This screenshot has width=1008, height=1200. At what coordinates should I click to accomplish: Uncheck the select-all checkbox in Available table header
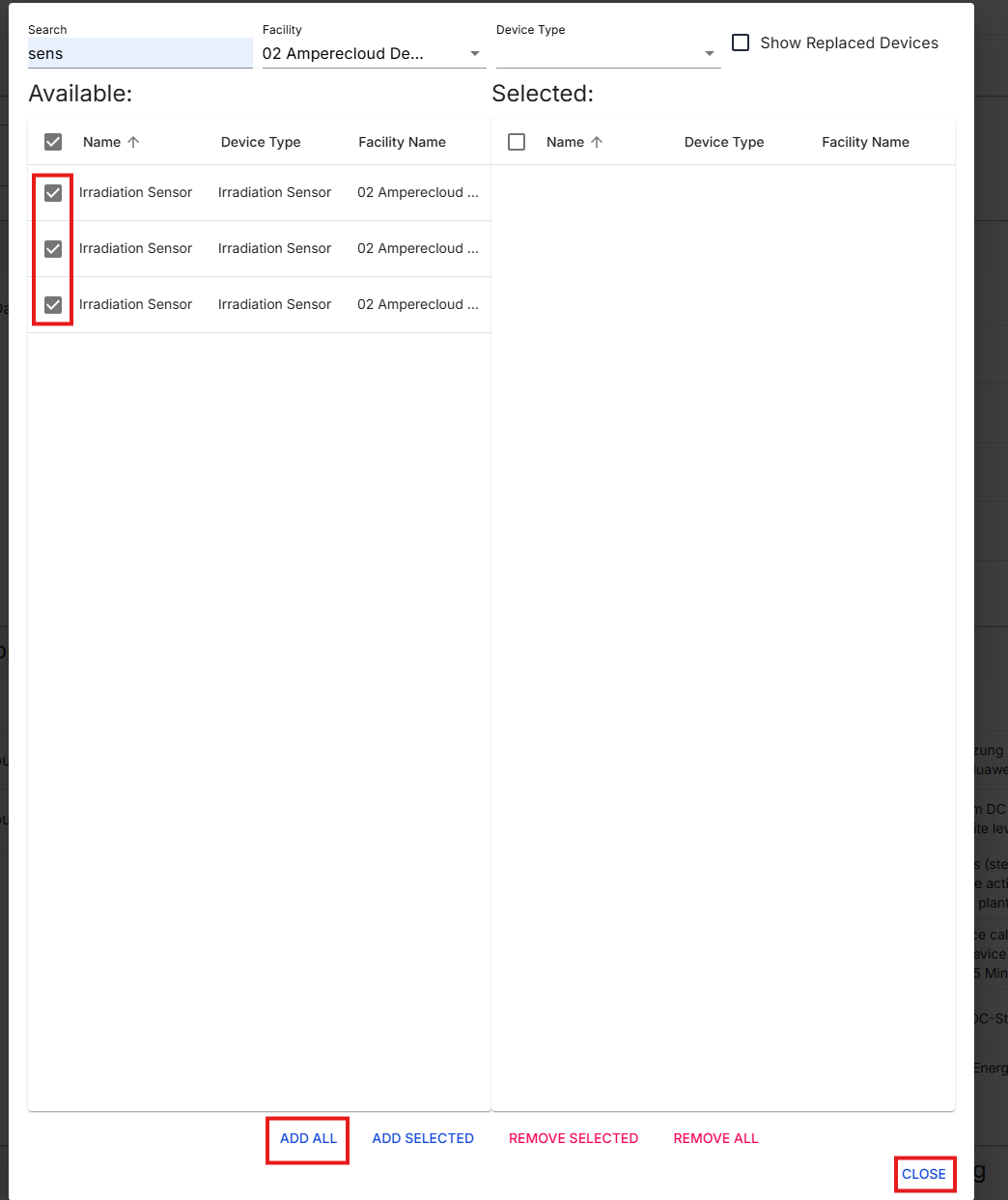point(53,142)
